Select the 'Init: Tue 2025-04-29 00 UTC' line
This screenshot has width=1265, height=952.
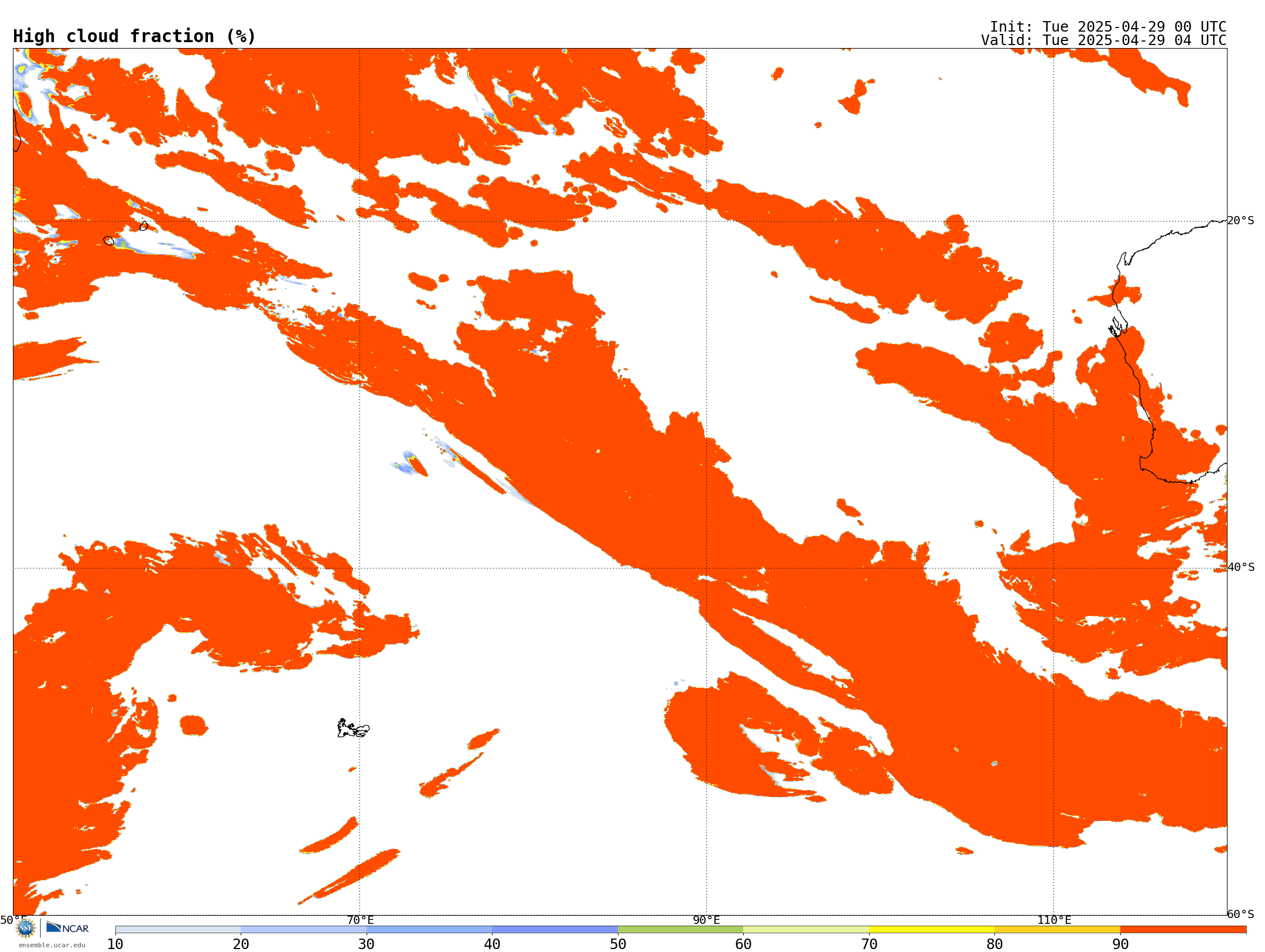[x=1108, y=27]
